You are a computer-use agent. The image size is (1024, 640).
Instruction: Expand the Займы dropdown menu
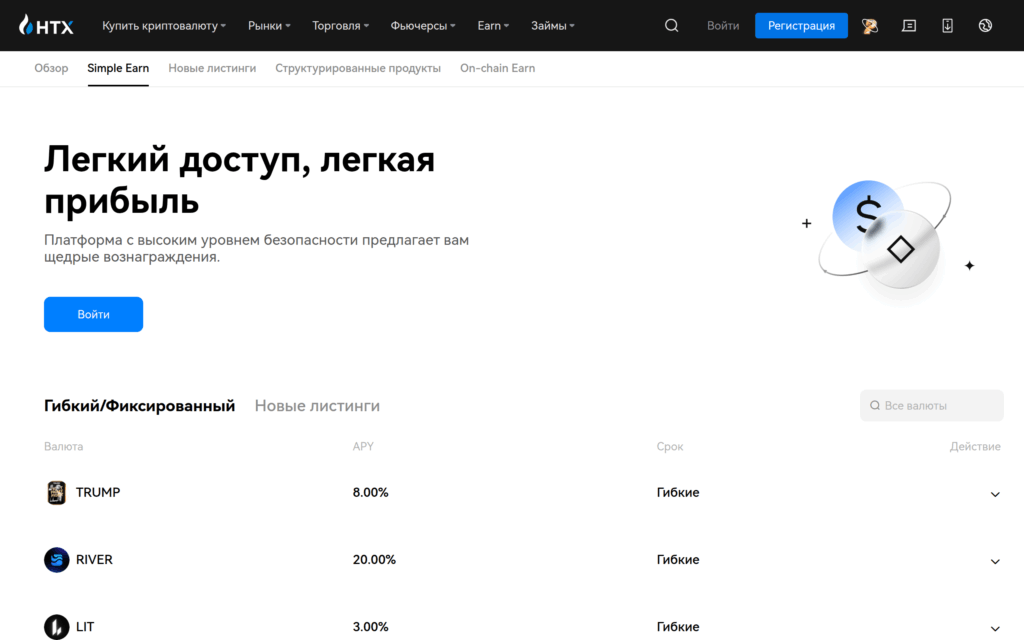(x=552, y=25)
